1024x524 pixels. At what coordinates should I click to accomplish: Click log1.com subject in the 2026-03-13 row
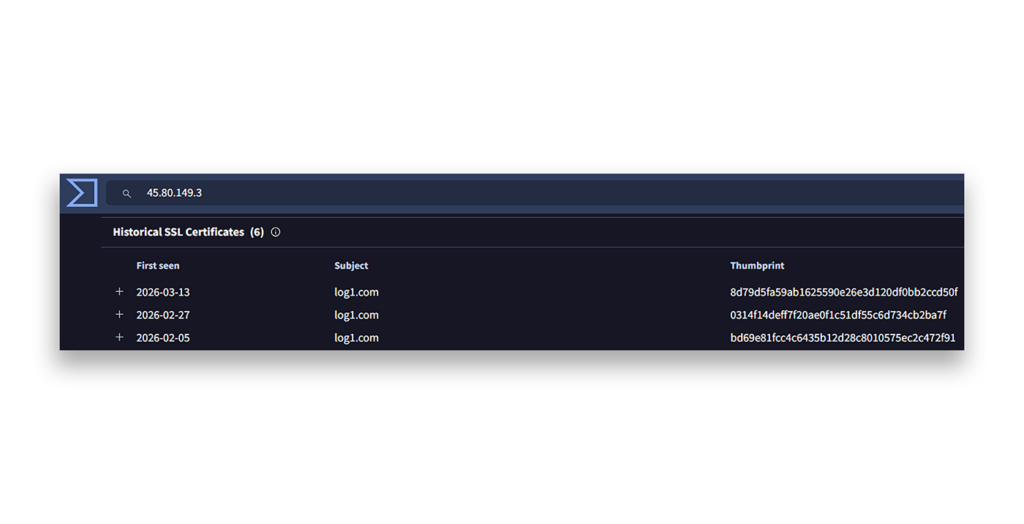357,293
